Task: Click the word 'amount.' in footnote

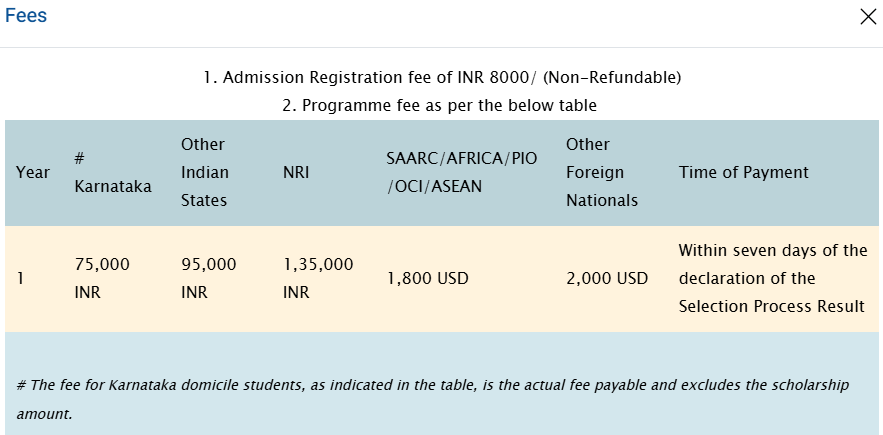Action: tap(44, 412)
